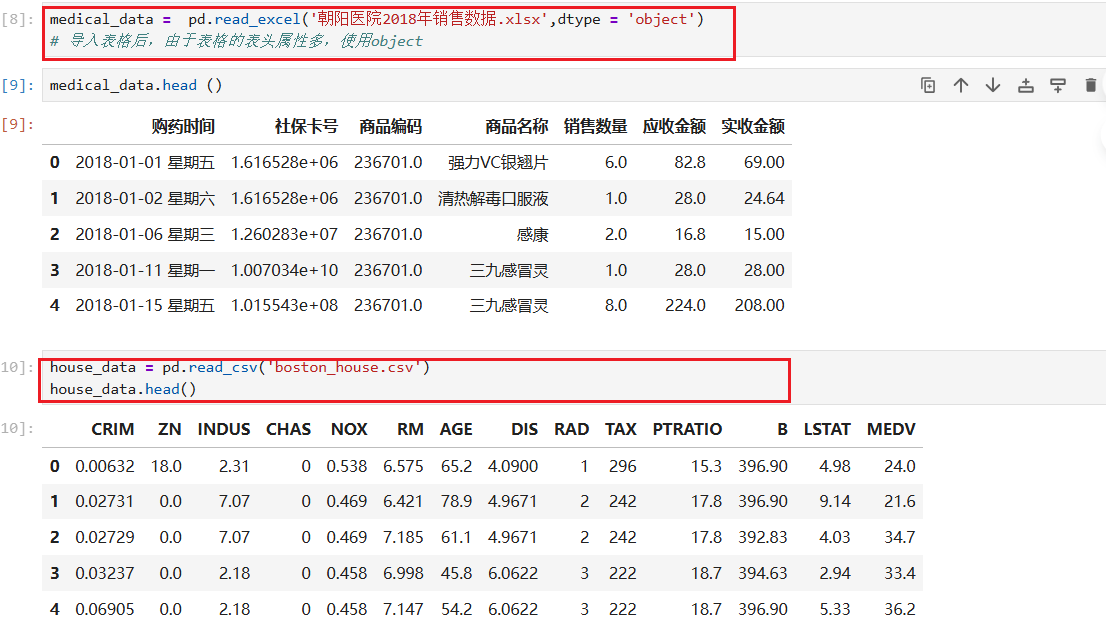Click the CRIM column header
Image resolution: width=1106 pixels, height=633 pixels.
112,429
